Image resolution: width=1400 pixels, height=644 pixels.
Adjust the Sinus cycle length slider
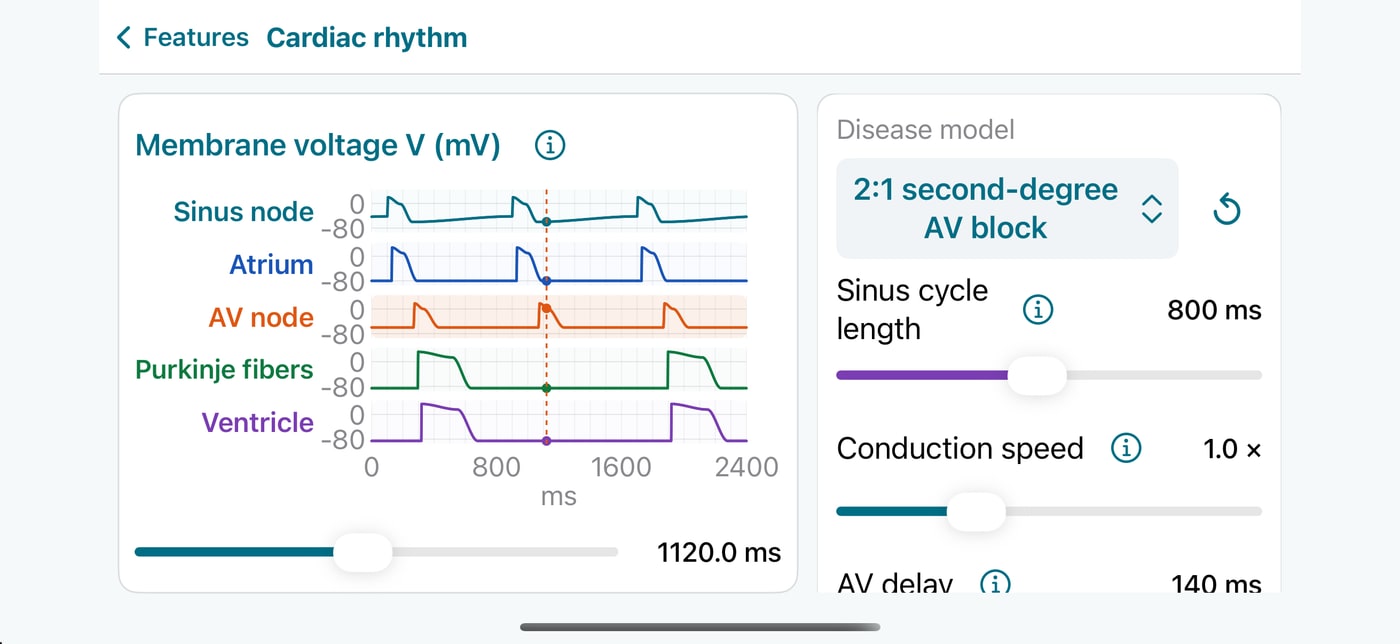click(1037, 375)
